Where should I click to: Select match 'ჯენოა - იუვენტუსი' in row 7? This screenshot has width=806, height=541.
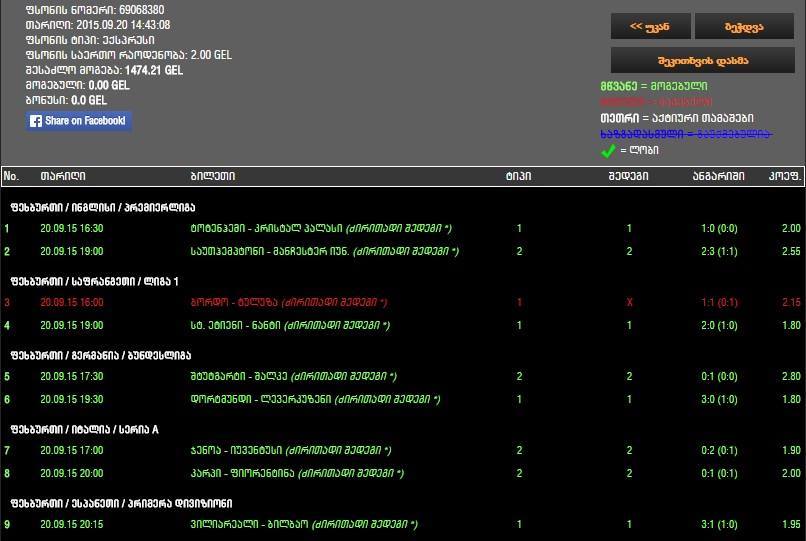tap(236, 450)
